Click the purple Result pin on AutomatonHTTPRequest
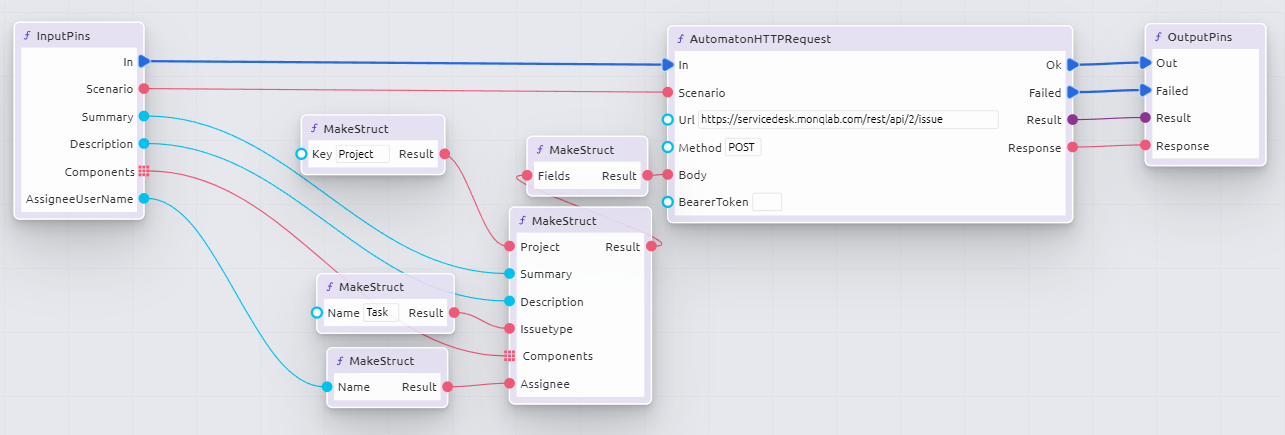Screen dimensions: 1285x435 pyautogui.click(x=1072, y=119)
